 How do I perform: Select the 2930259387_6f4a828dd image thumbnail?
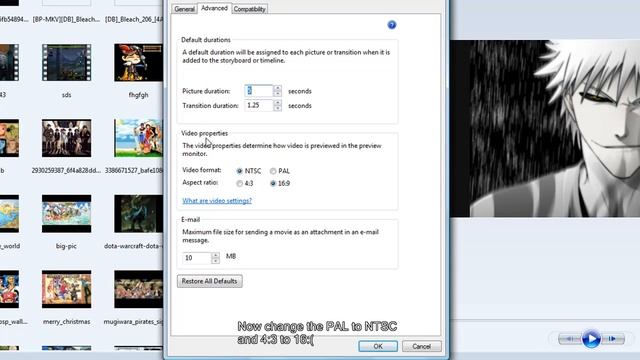[x=67, y=138]
